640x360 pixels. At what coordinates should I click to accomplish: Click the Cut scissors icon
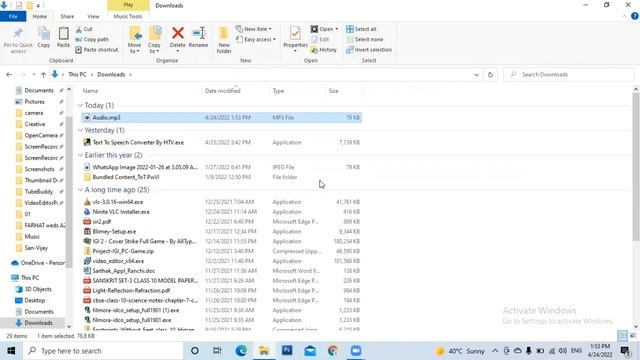tap(79, 29)
